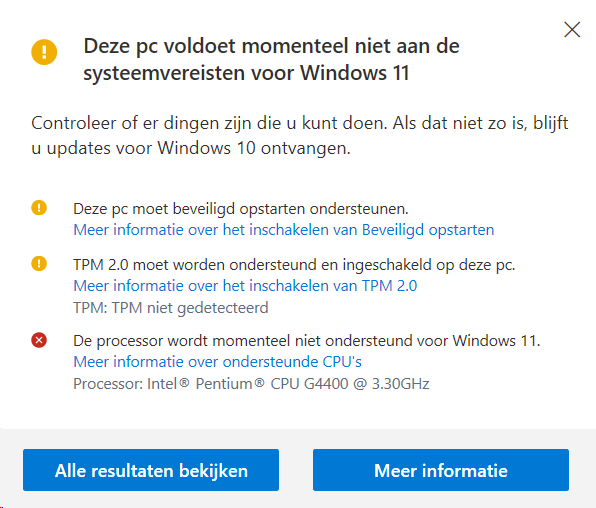596x508 pixels.
Task: Click the Alle resultaten bekijken button
Action: (151, 470)
